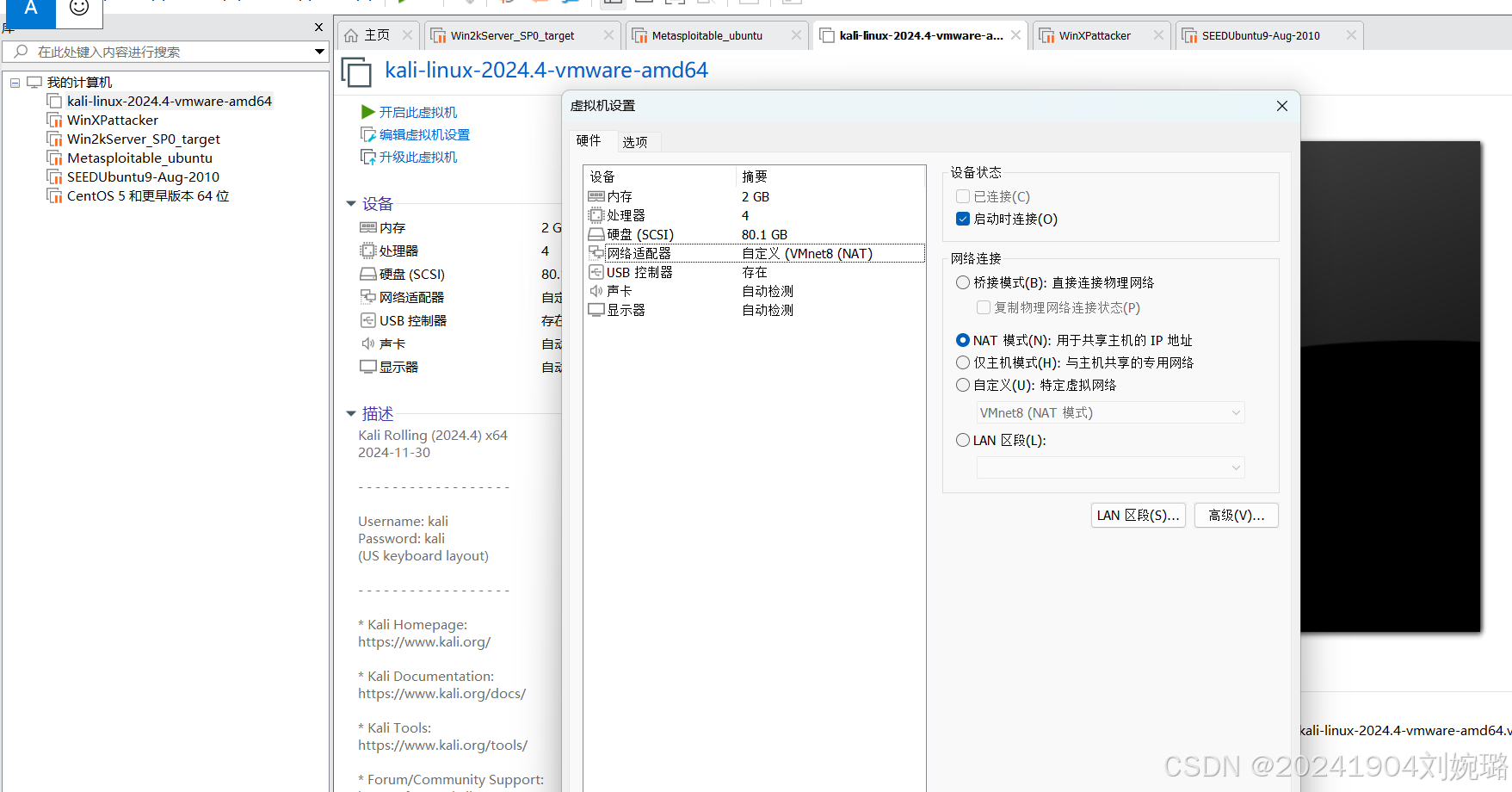Click the USB controller icon in main panel
This screenshot has height=792, width=1512.
[x=368, y=320]
